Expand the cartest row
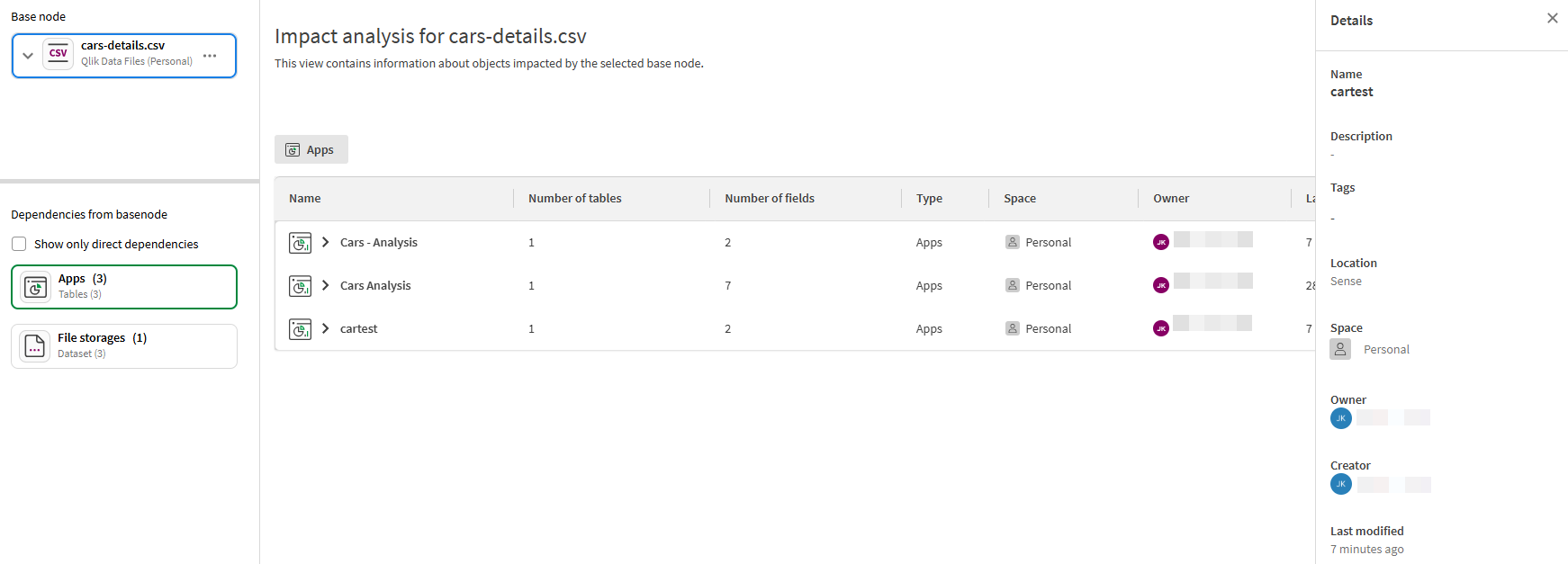This screenshot has height=564, width=1568. pyautogui.click(x=326, y=328)
